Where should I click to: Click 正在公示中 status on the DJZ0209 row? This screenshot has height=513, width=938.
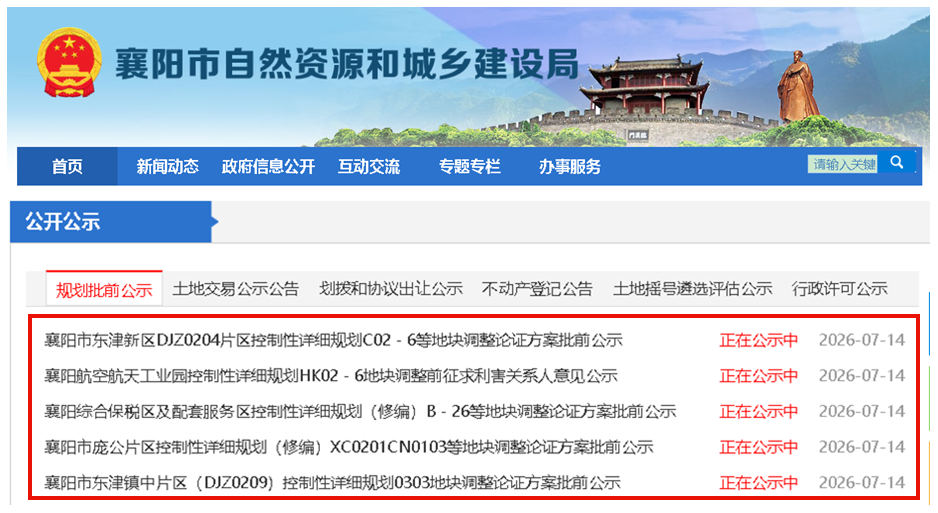759,483
